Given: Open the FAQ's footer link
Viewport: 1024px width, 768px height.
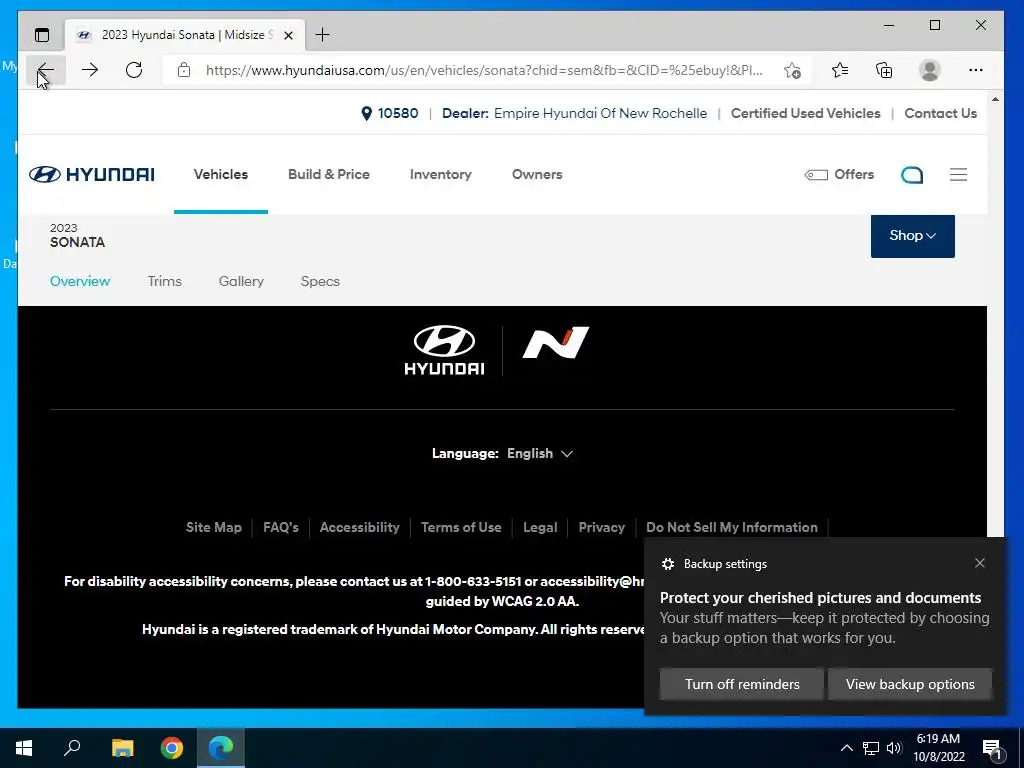Looking at the screenshot, I should 281,527.
